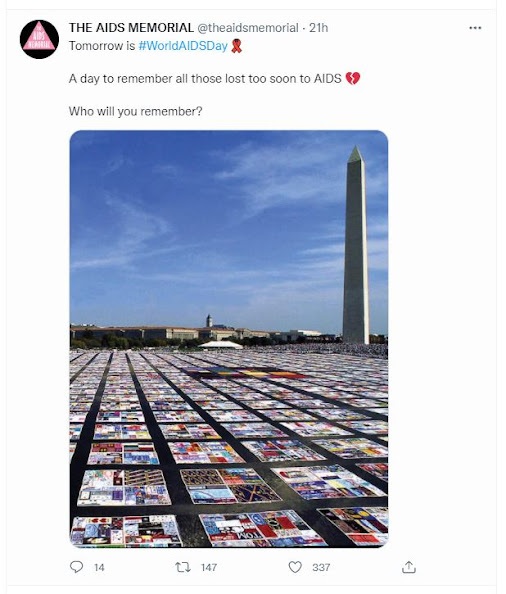Click the like count 337
Screen dimensions: 506x594
coord(321,567)
